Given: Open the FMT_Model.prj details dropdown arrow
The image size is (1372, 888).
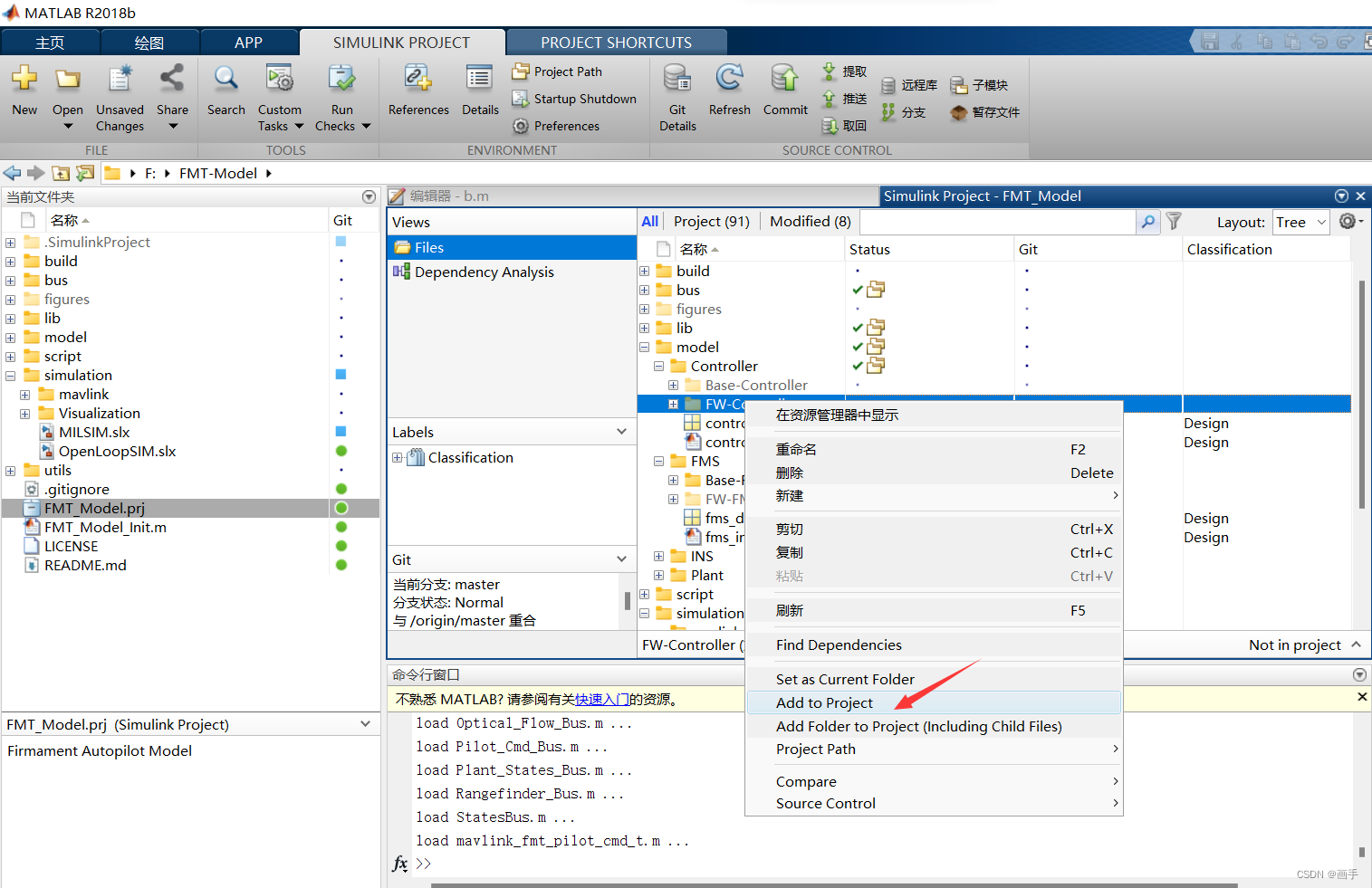Looking at the screenshot, I should coord(365,724).
